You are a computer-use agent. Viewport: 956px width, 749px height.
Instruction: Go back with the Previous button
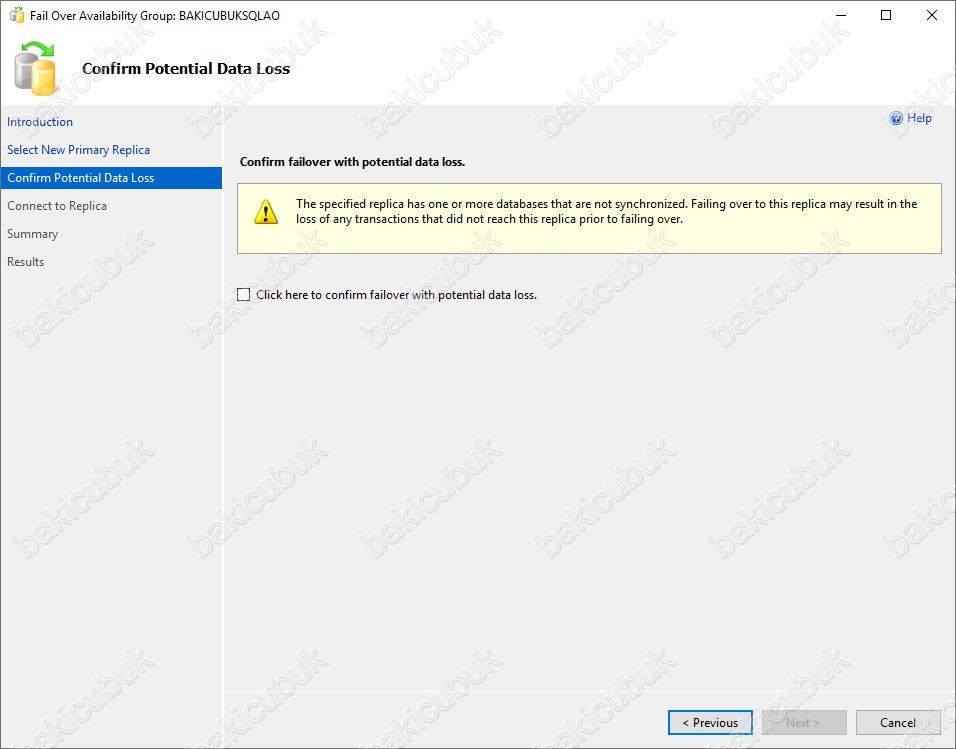710,723
